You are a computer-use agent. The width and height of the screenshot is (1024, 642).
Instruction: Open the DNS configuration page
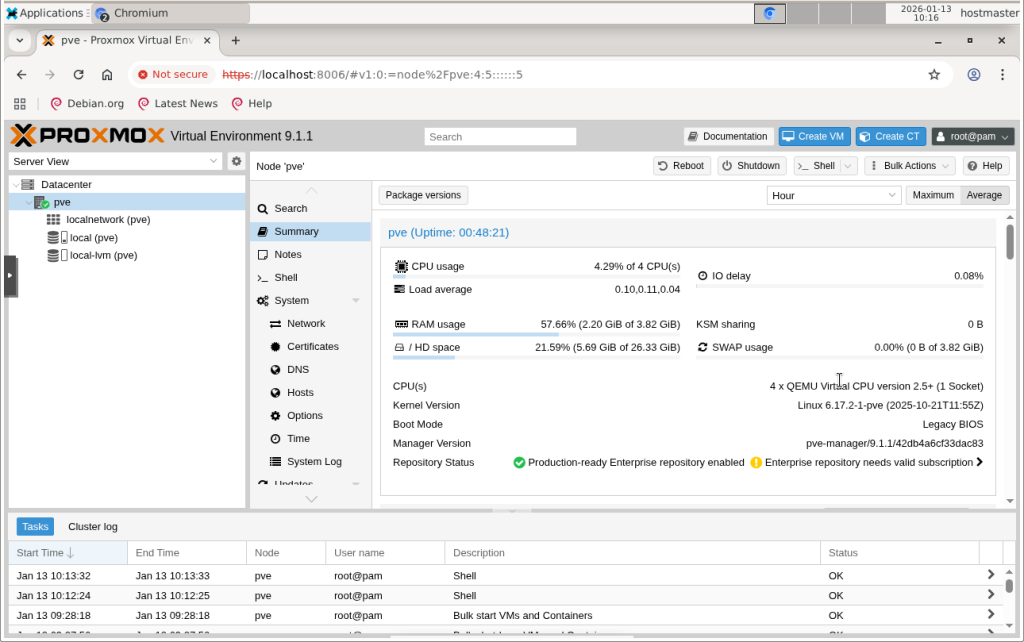pyautogui.click(x=298, y=369)
